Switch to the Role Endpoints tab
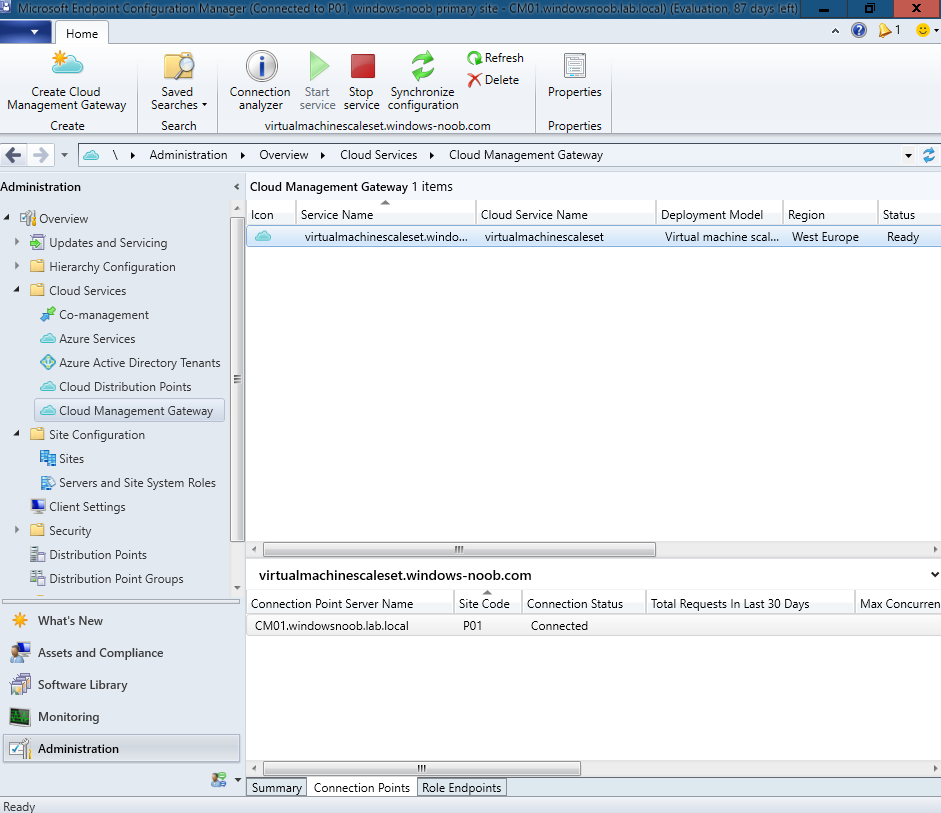 pyautogui.click(x=461, y=787)
